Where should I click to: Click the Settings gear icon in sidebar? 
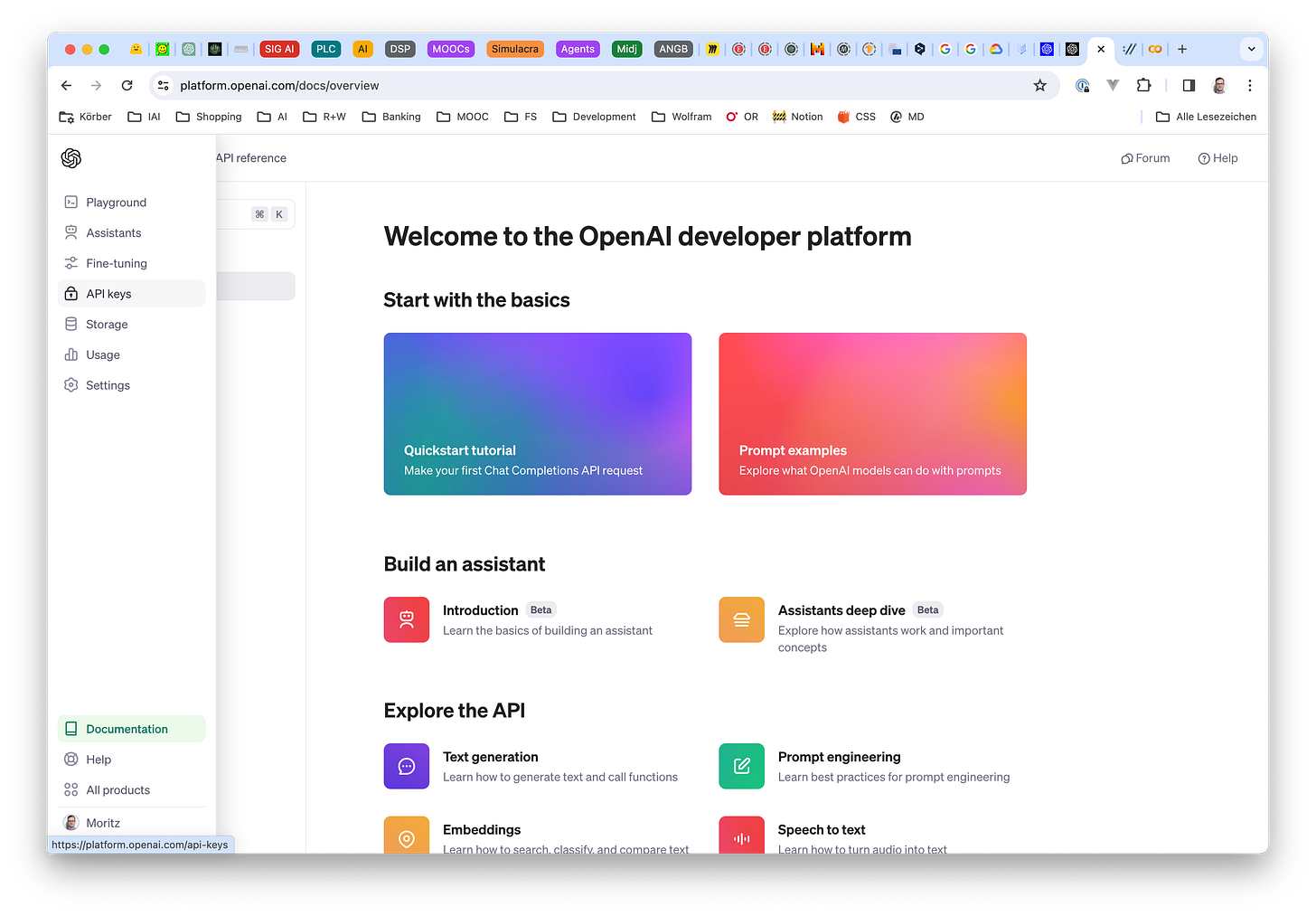coord(71,385)
